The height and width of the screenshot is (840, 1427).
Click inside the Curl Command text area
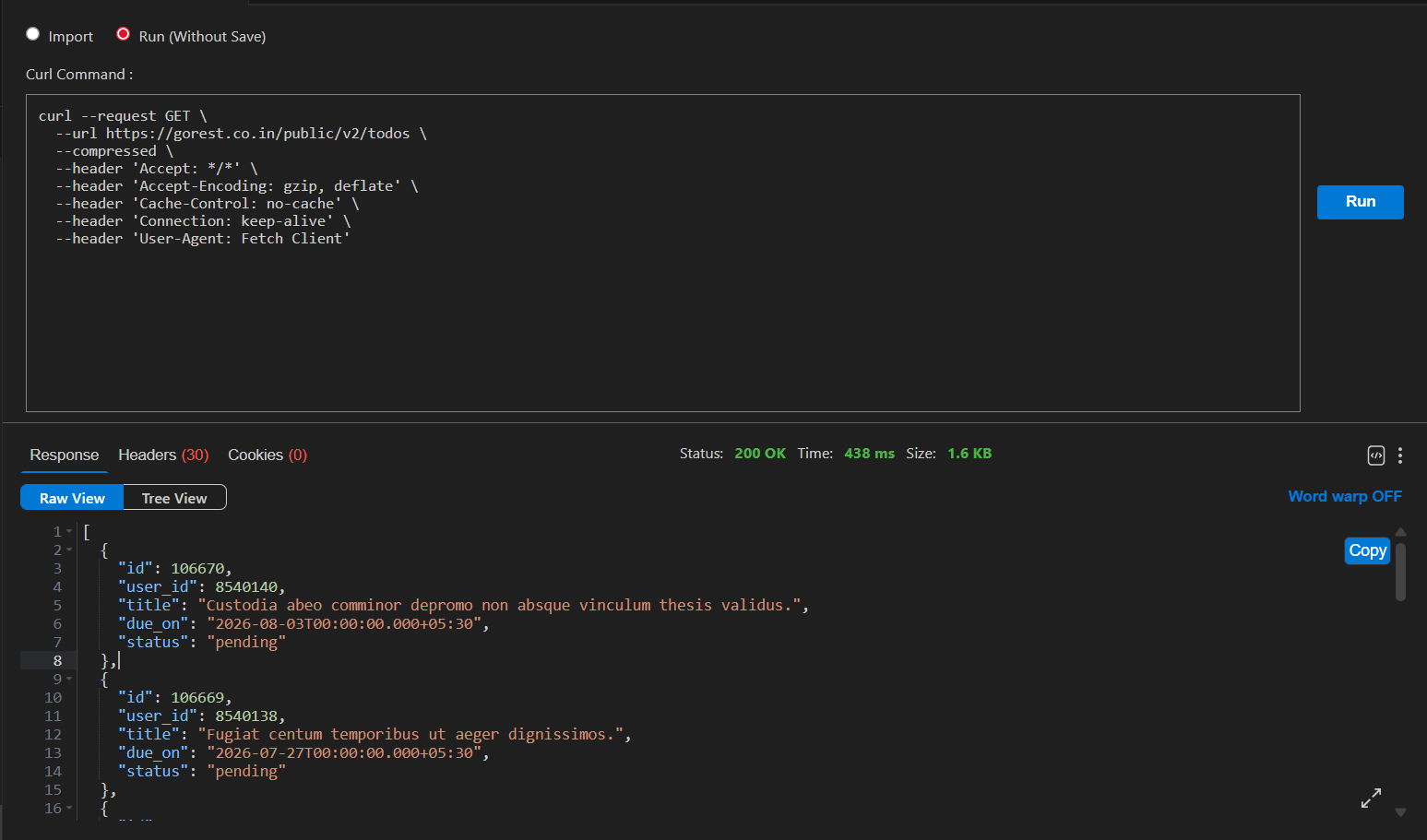pos(662,253)
